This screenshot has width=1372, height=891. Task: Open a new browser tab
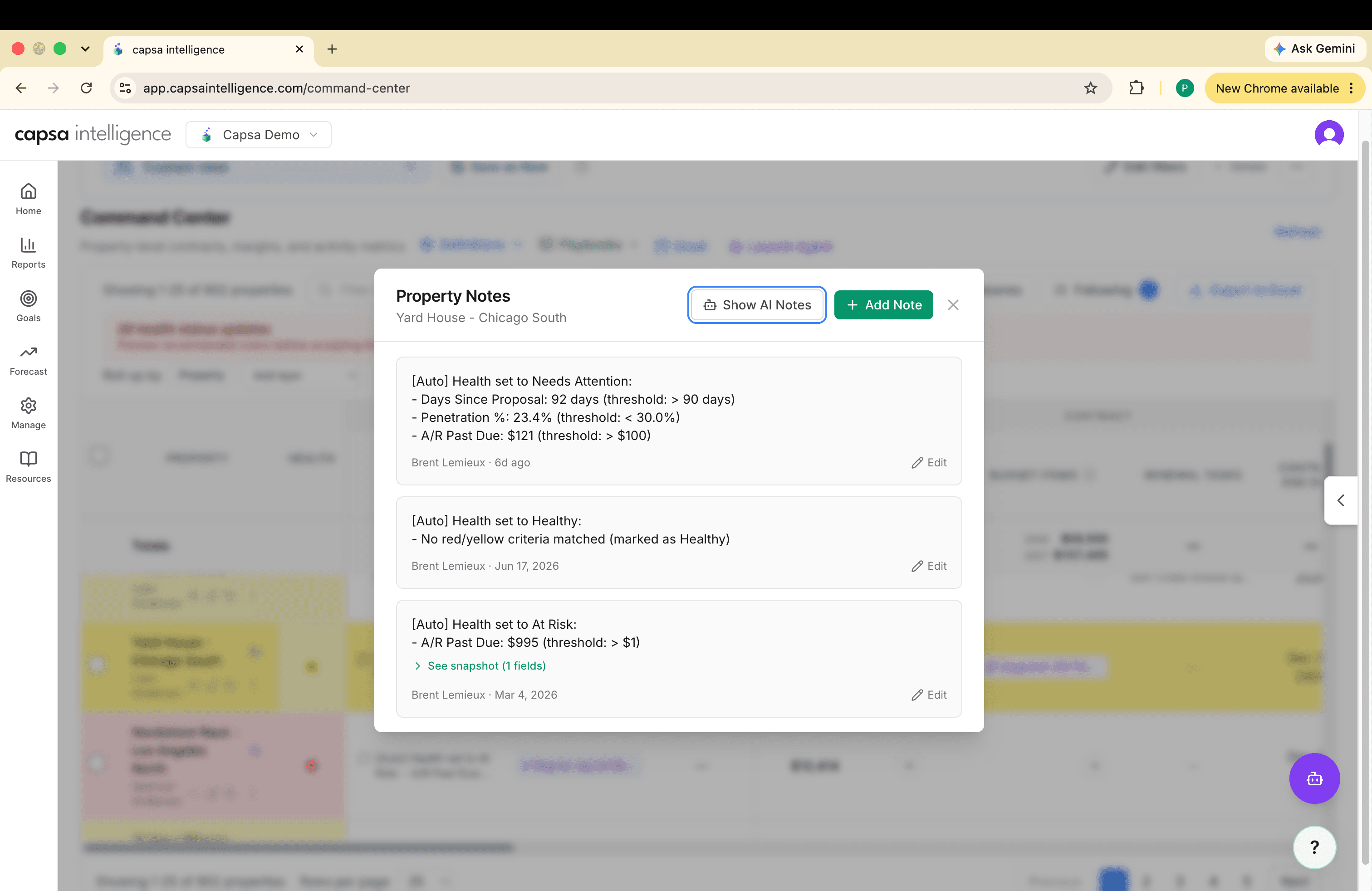pyautogui.click(x=332, y=49)
